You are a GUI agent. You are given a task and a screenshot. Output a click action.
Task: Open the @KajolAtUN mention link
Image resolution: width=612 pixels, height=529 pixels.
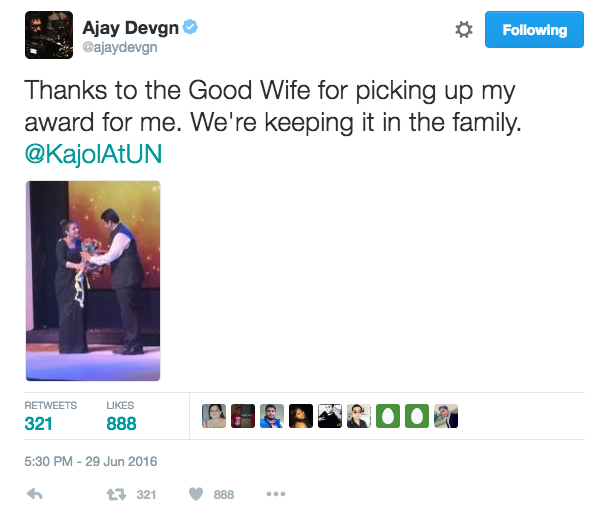pos(93,154)
